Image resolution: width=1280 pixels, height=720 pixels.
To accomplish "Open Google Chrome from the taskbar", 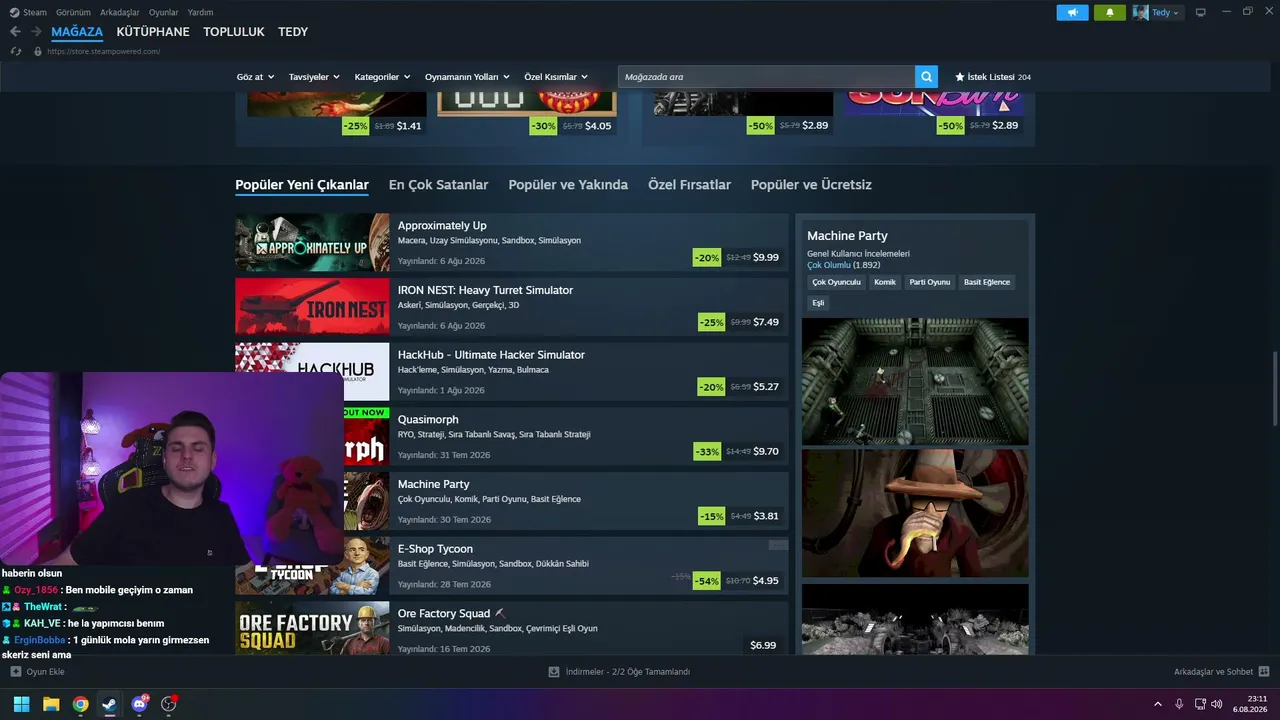I will pos(80,704).
